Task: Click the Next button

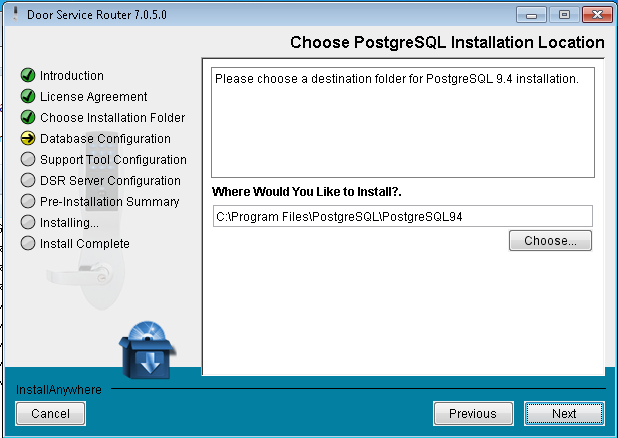Action: point(564,414)
